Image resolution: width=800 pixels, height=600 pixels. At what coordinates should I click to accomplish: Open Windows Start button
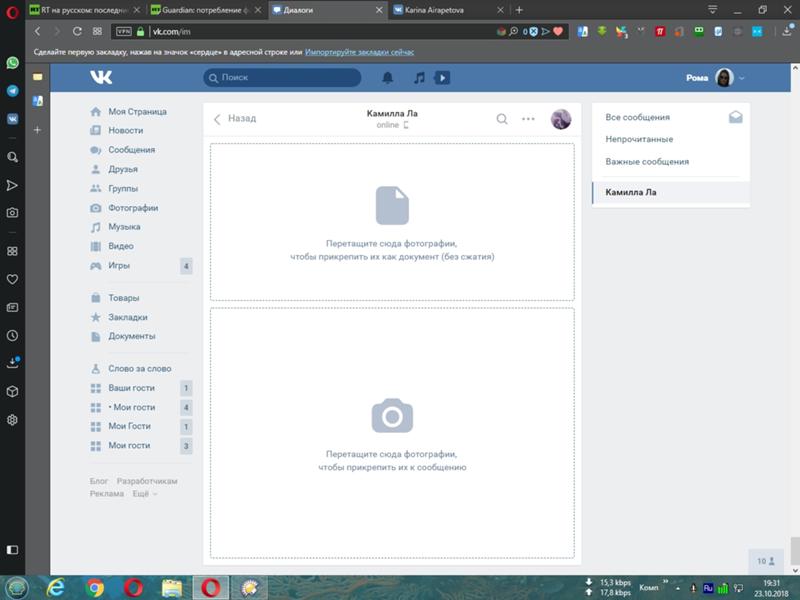click(17, 588)
